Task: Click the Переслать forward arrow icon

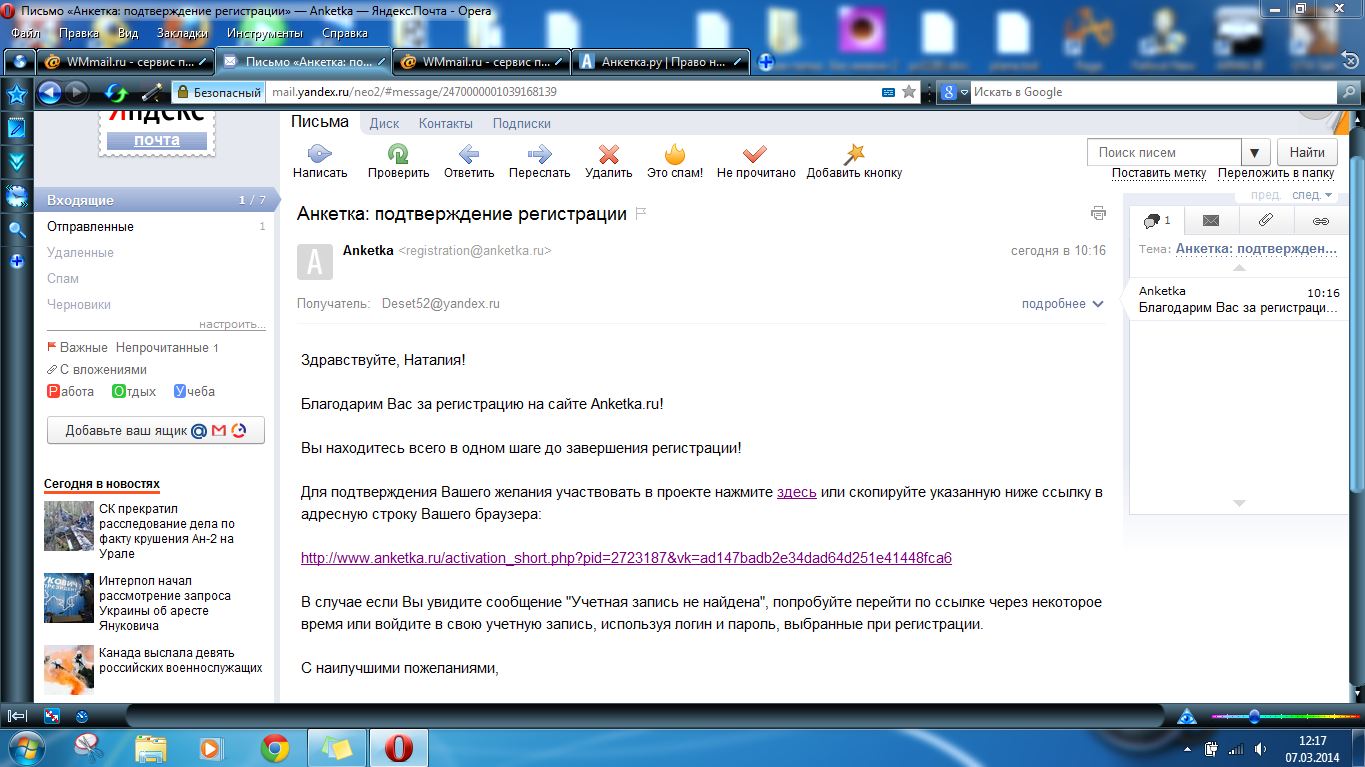Action: click(x=539, y=154)
